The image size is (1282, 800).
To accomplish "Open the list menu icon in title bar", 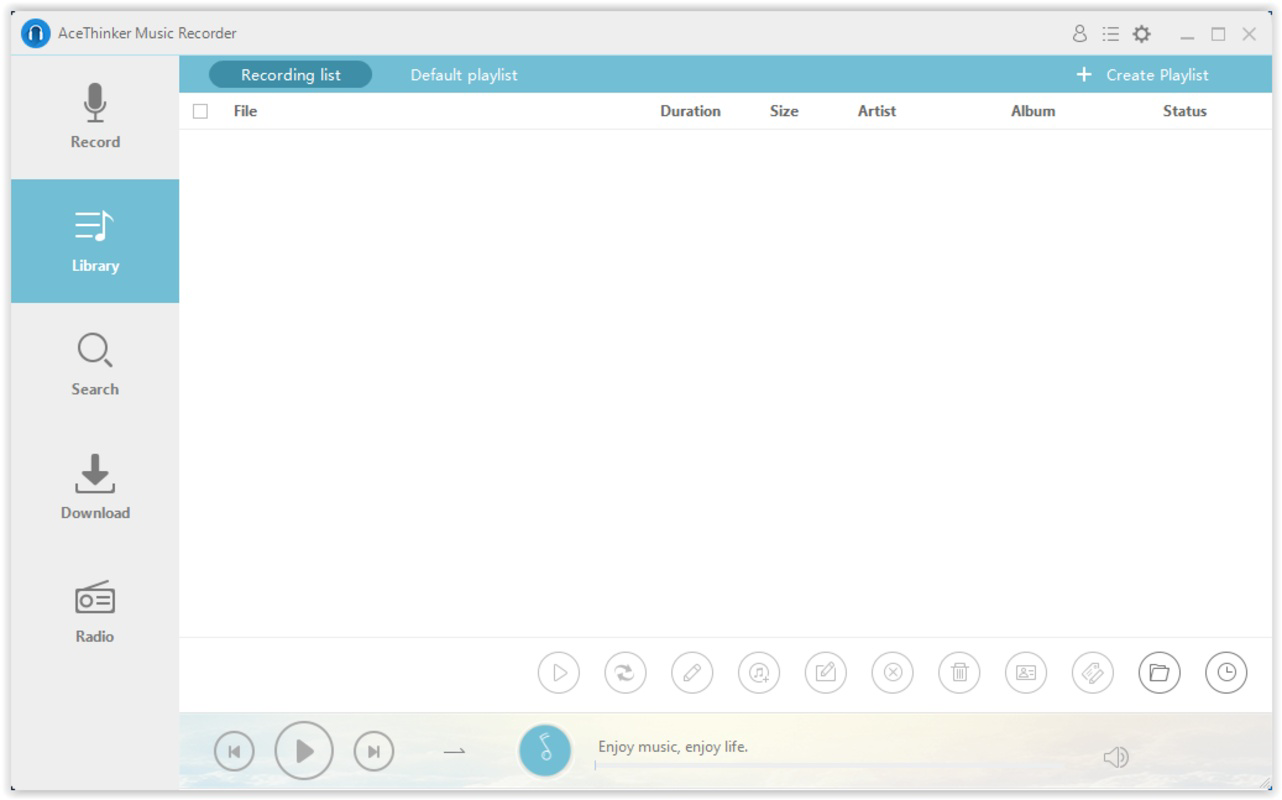I will pos(1110,34).
